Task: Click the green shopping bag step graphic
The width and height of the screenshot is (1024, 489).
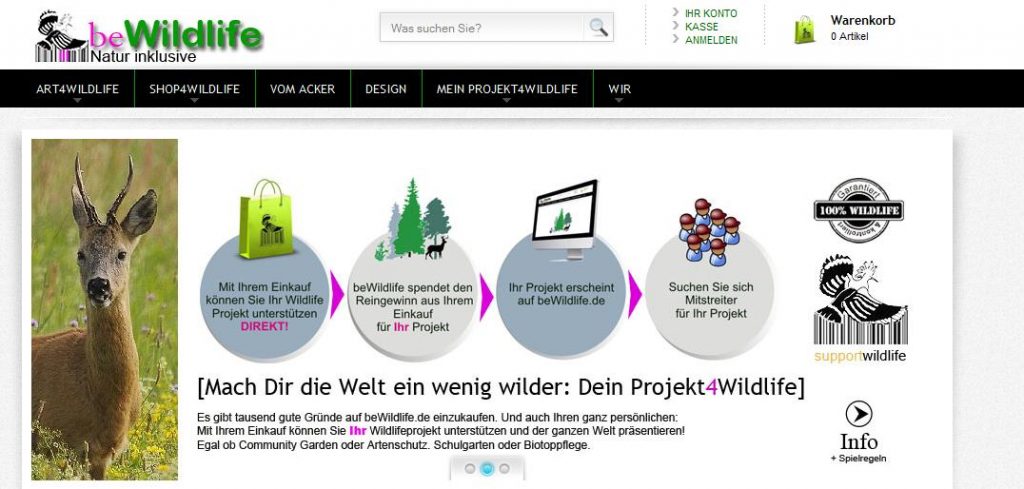Action: (x=265, y=213)
